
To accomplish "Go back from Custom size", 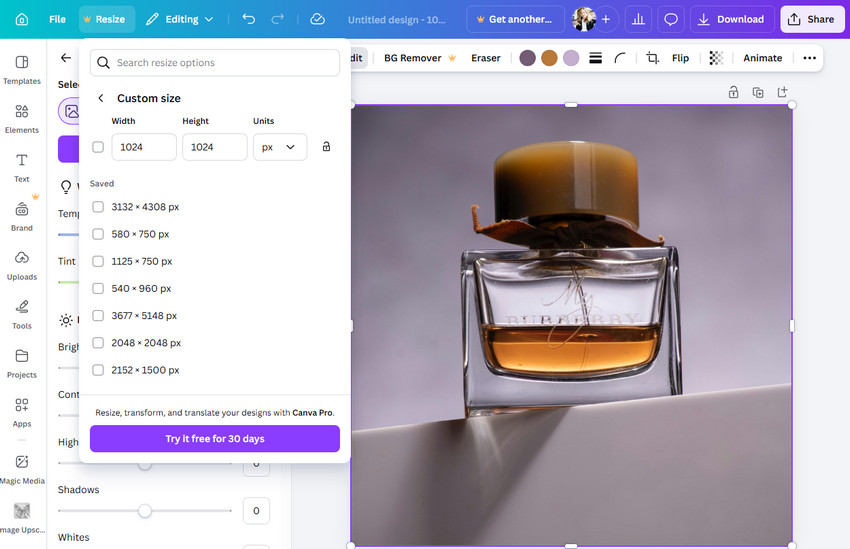I will tap(101, 98).
